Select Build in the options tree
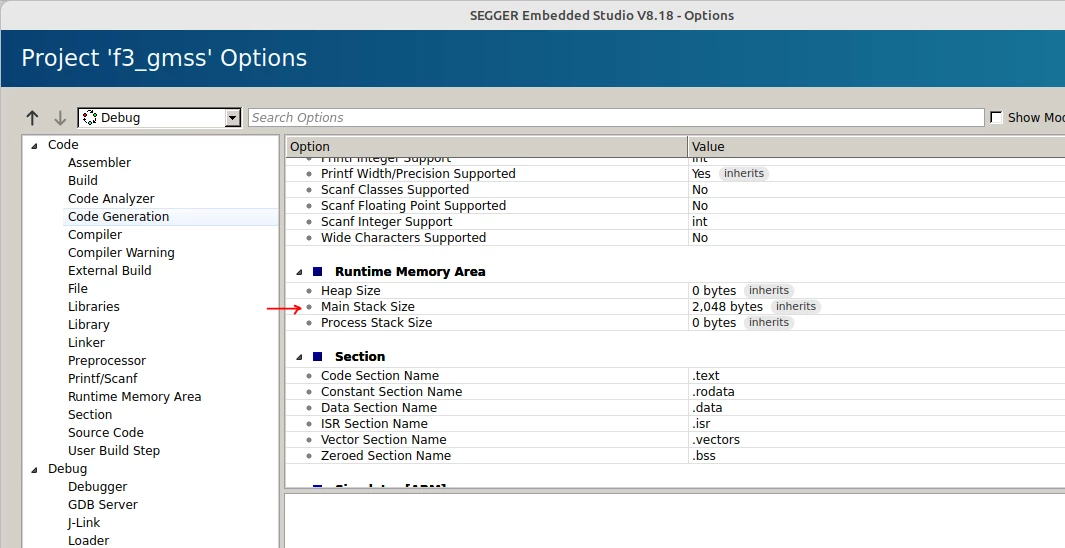 (x=83, y=181)
